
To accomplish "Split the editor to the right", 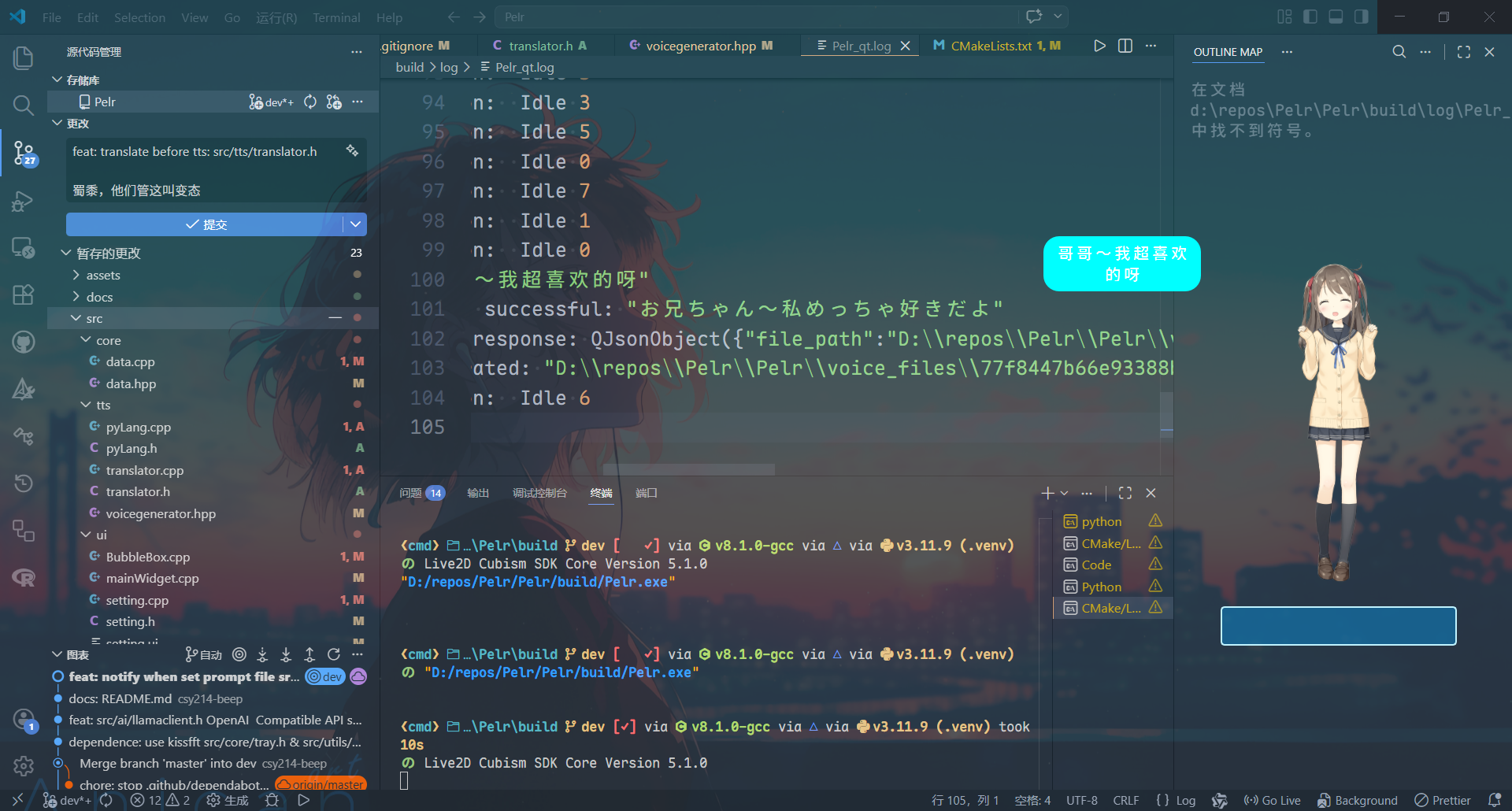I will [1125, 46].
